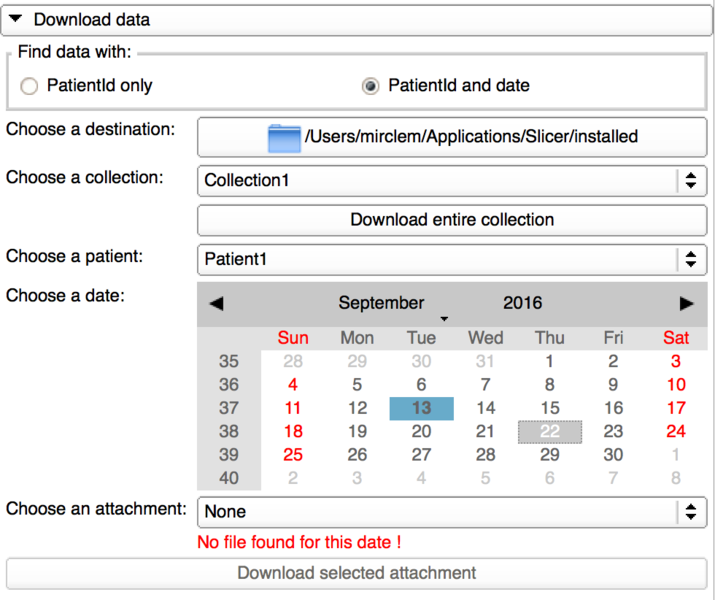
Task: Click August 28 in previous month
Action: click(x=292, y=362)
